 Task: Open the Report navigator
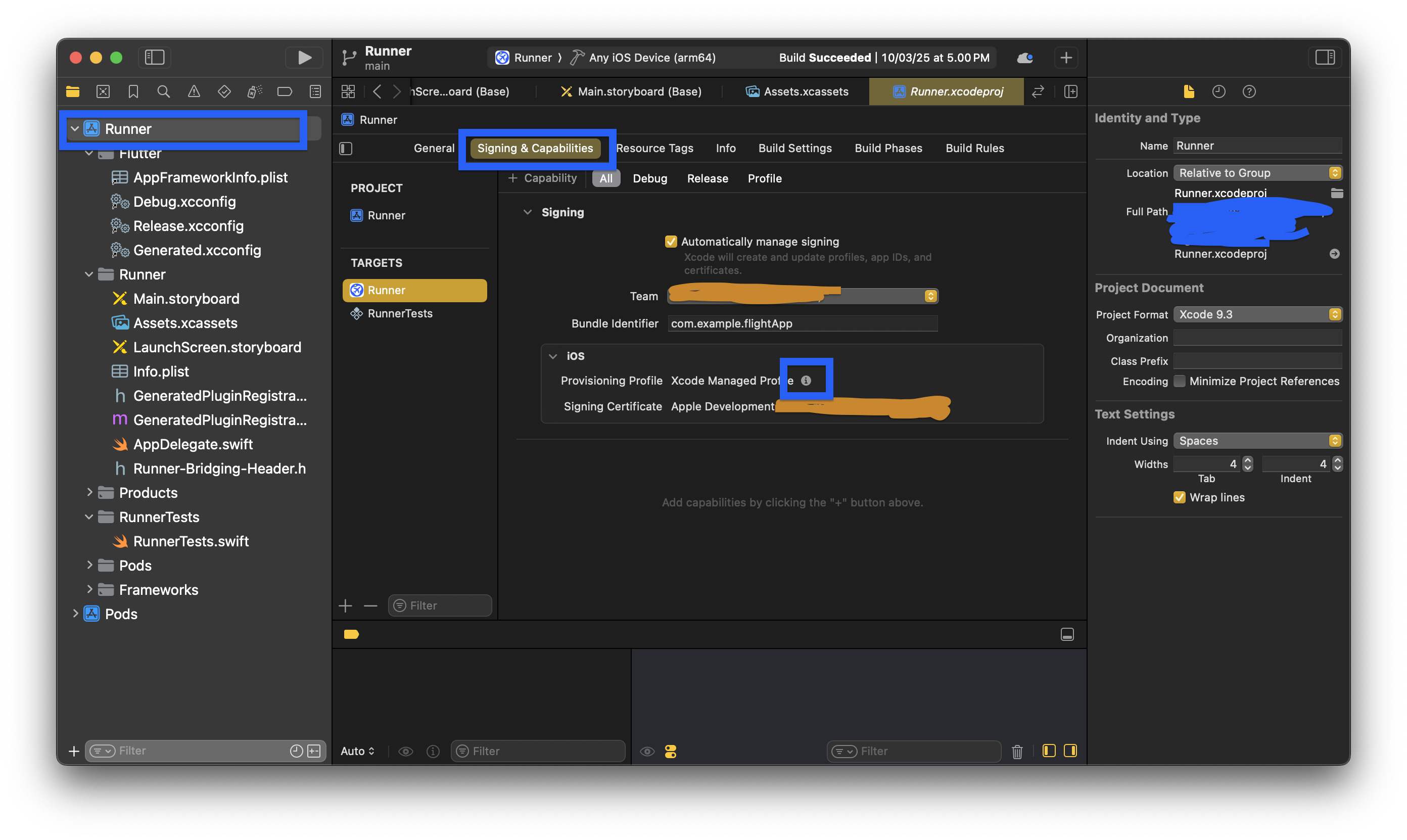pyautogui.click(x=315, y=91)
